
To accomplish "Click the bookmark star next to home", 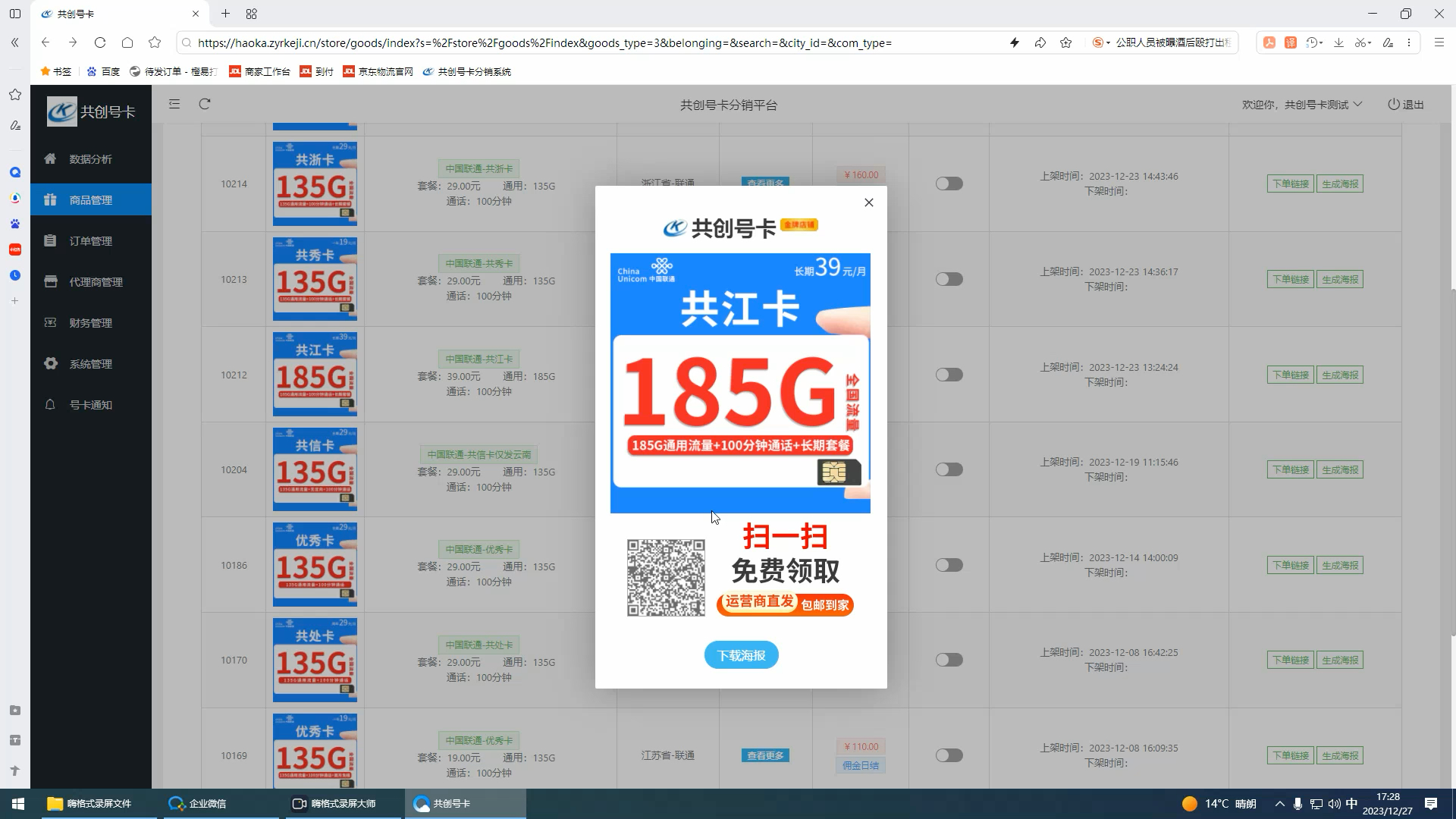I will [155, 42].
